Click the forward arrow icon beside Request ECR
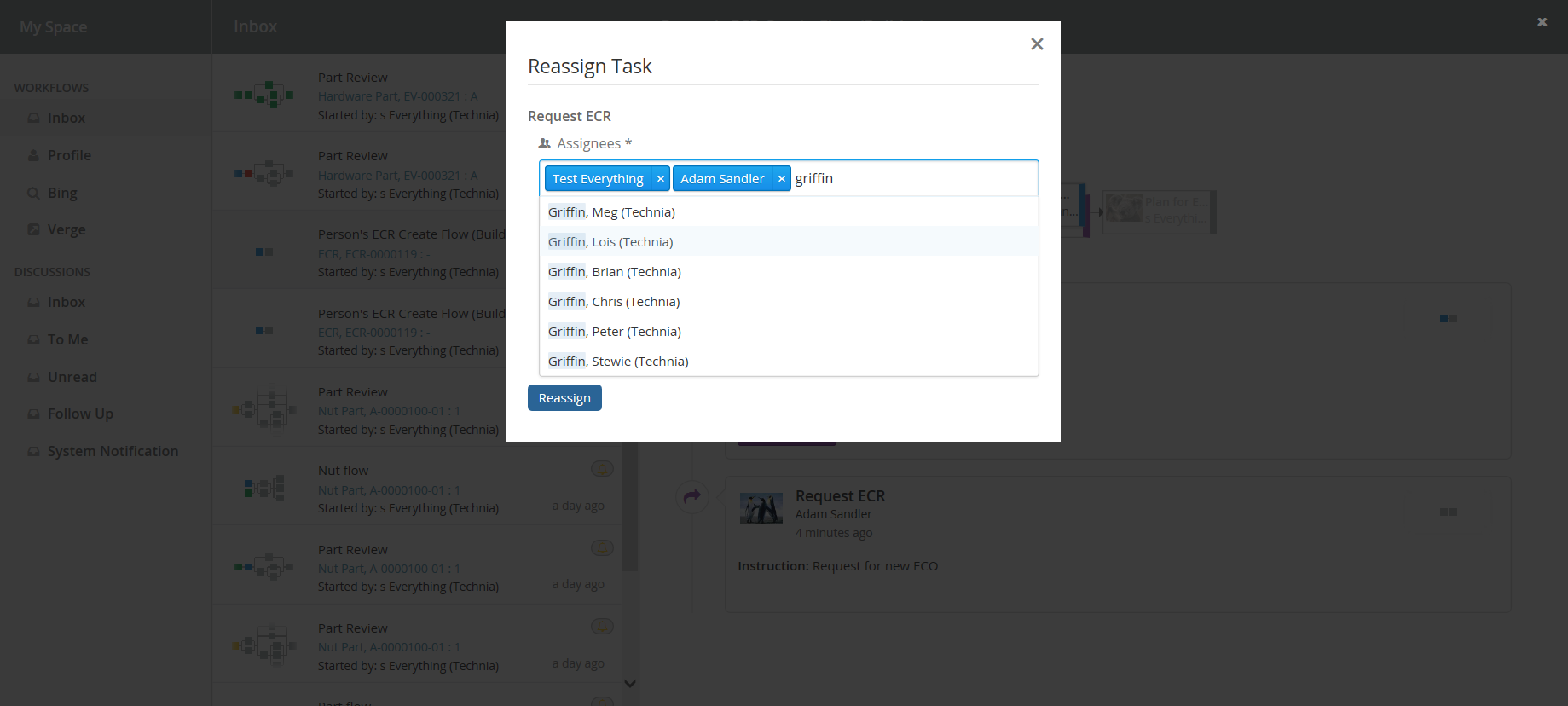The image size is (1568, 706). (691, 496)
